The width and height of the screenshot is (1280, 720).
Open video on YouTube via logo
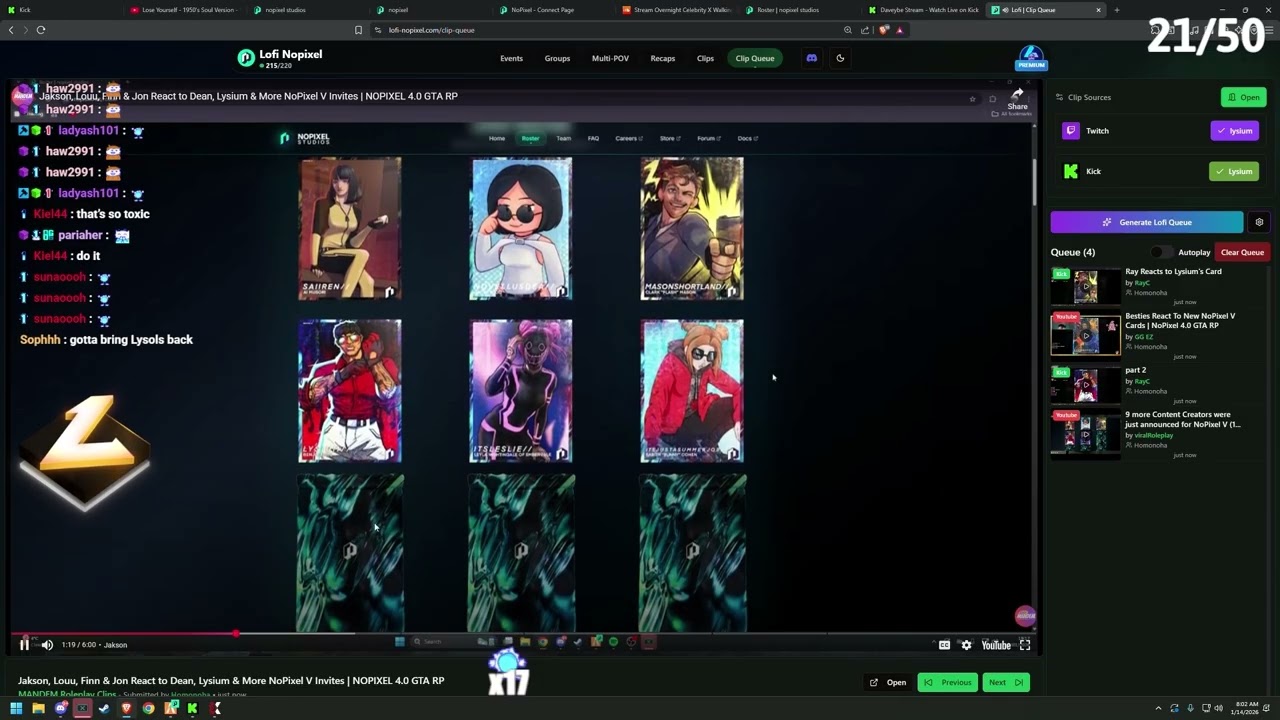[996, 645]
